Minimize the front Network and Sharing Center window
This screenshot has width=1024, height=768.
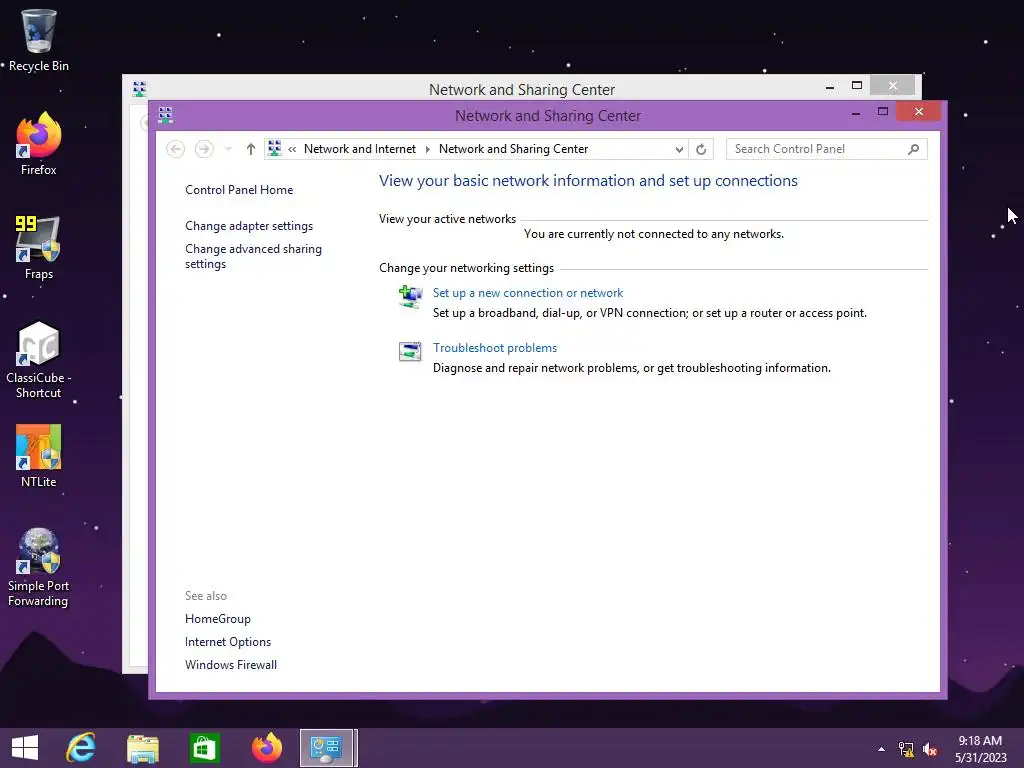tap(856, 112)
